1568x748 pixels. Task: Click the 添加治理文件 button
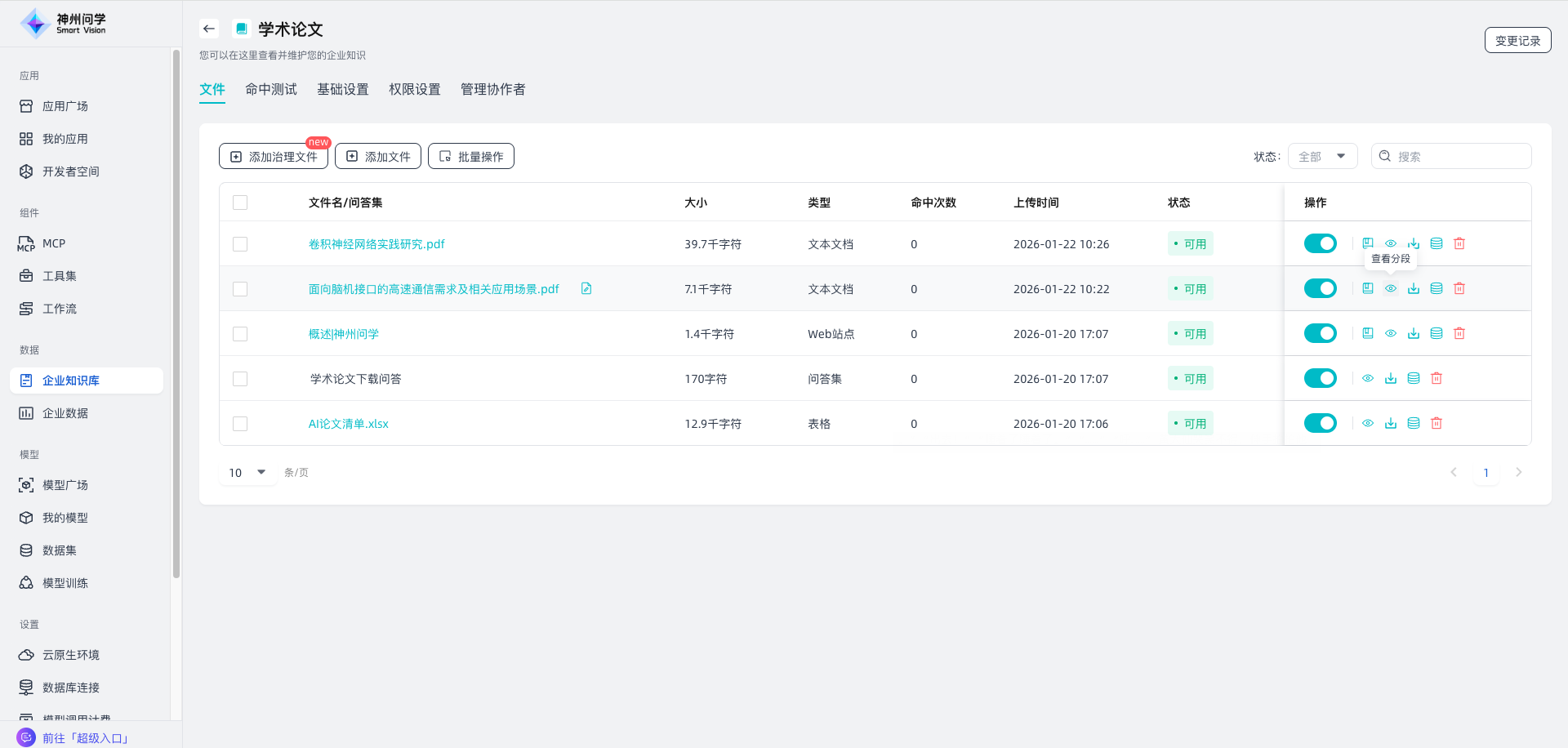pyautogui.click(x=274, y=156)
